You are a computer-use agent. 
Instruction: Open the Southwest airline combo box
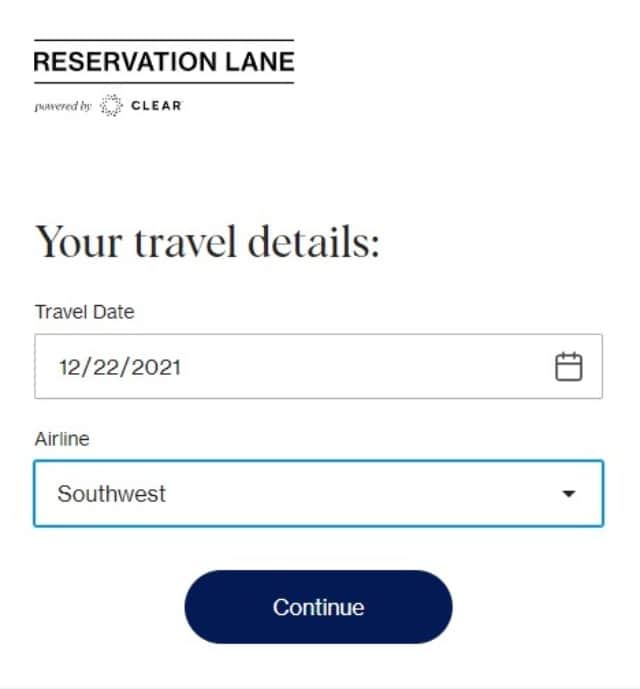(x=319, y=493)
